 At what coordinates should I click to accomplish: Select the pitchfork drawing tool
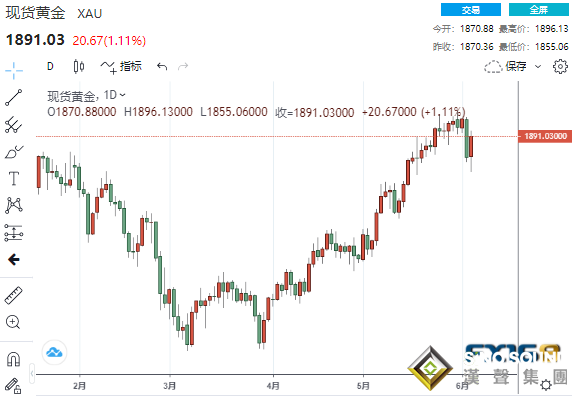pos(13,125)
